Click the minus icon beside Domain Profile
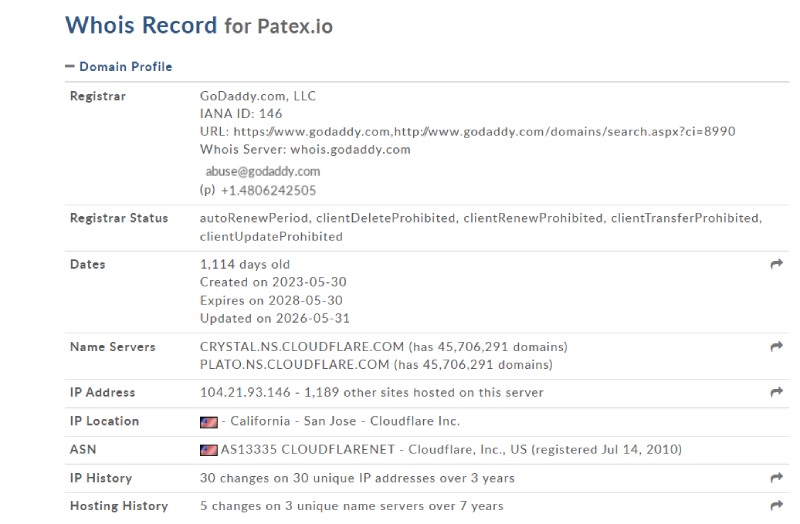This screenshot has width=800, height=524. 70,66
